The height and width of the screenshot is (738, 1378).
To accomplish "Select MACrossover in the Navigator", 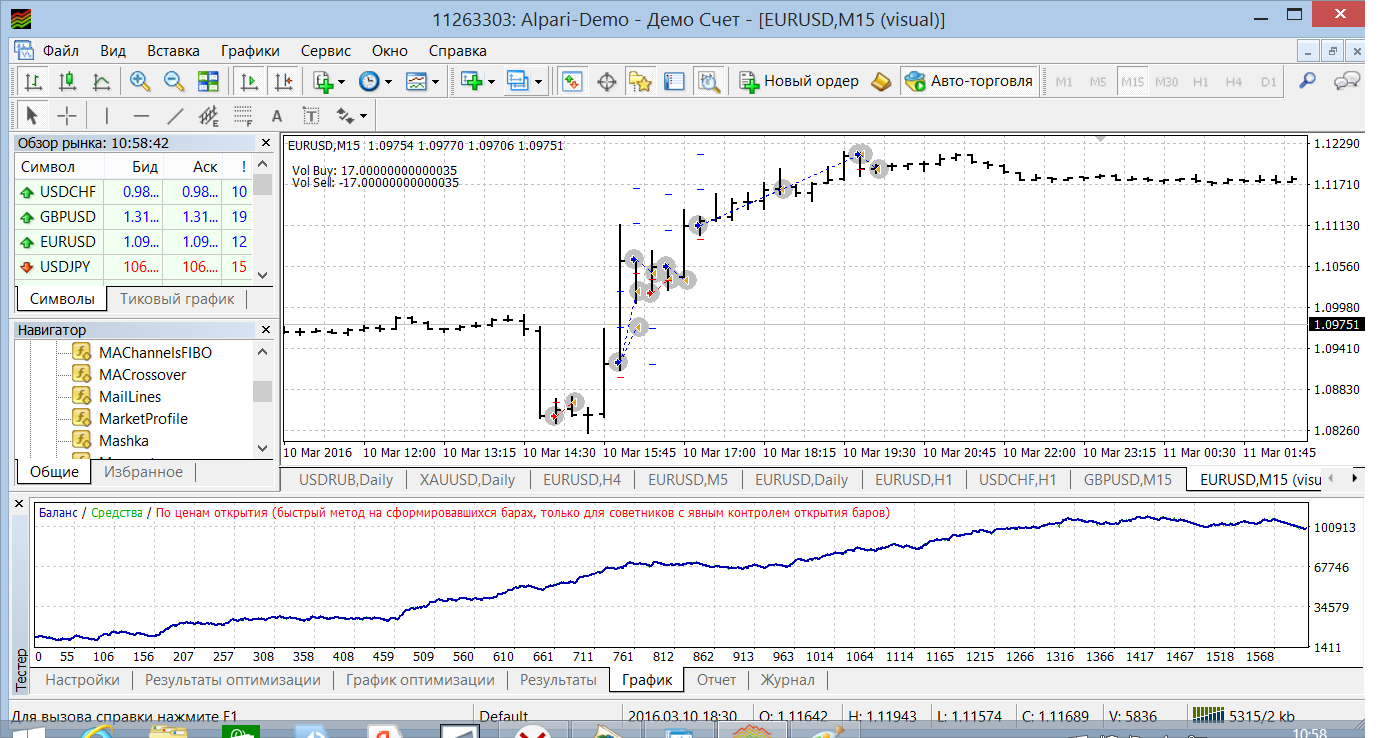I will [142, 375].
